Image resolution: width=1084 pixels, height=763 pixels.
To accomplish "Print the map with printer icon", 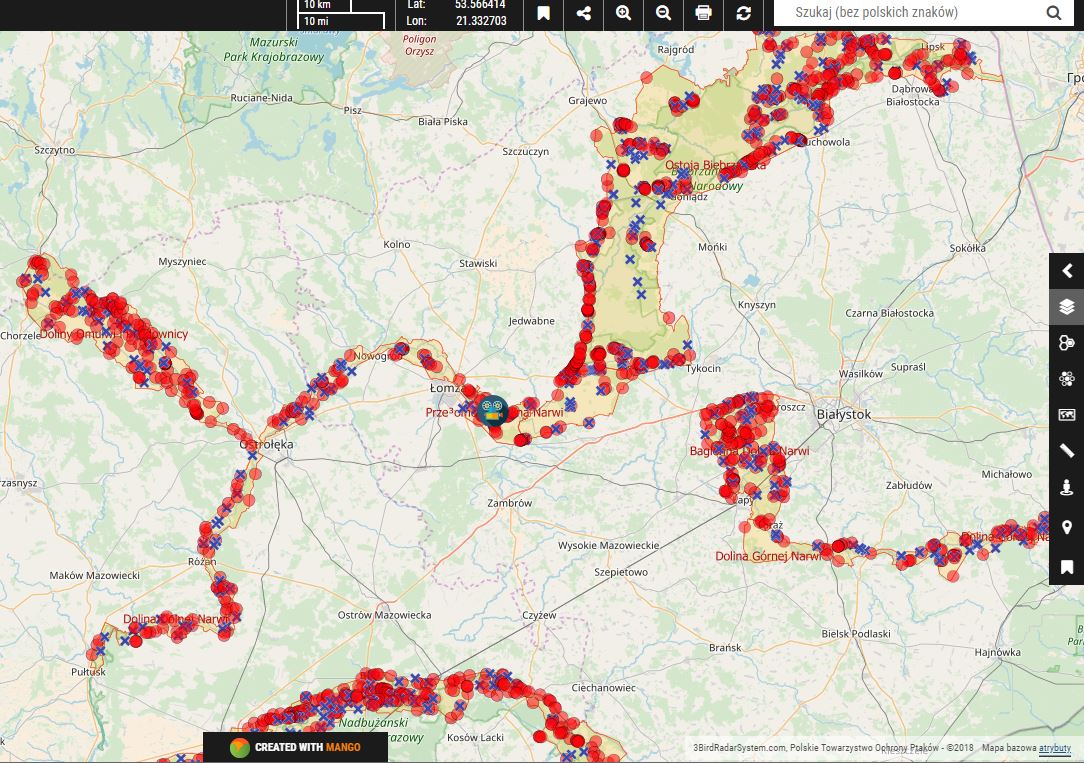I will [703, 13].
